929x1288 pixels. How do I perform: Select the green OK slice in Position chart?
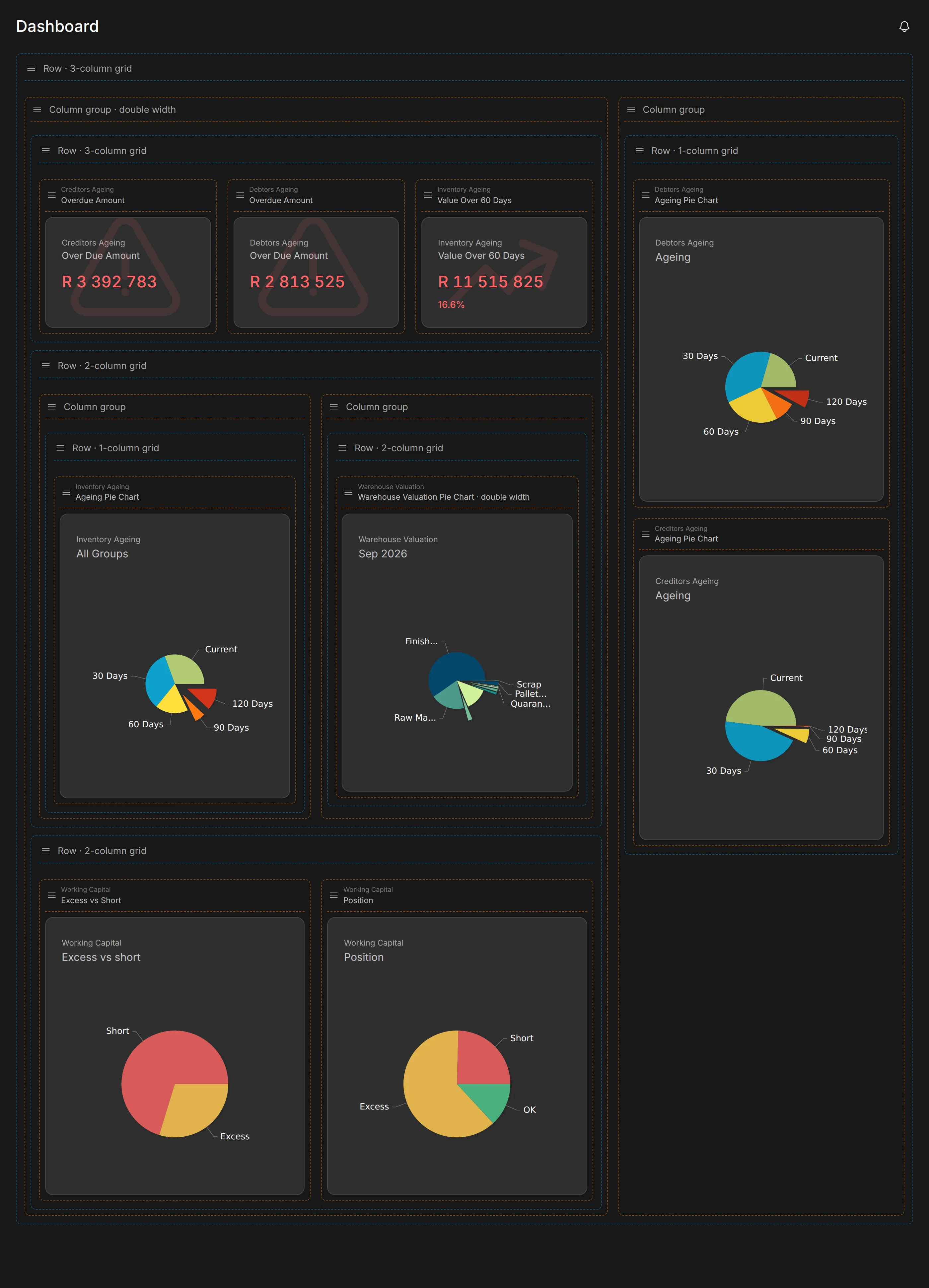point(487,1098)
